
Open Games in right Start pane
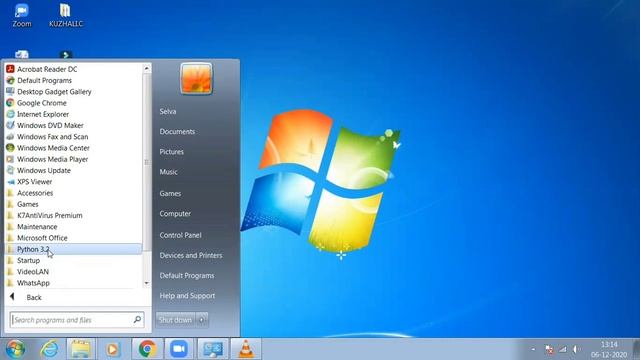tap(170, 193)
